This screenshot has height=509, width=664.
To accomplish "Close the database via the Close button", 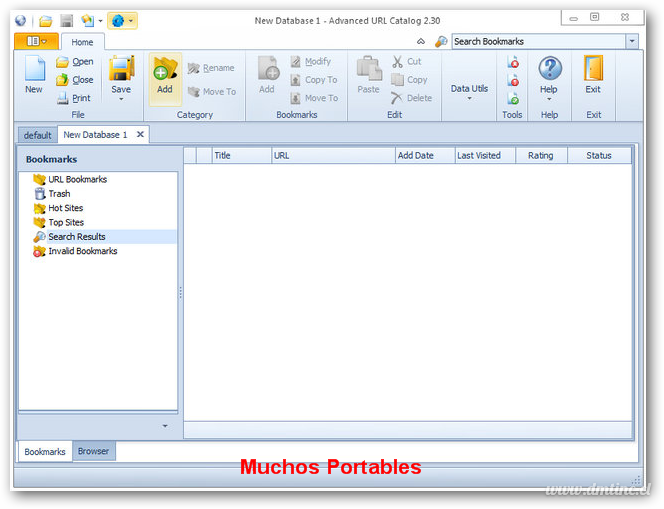I will [75, 80].
